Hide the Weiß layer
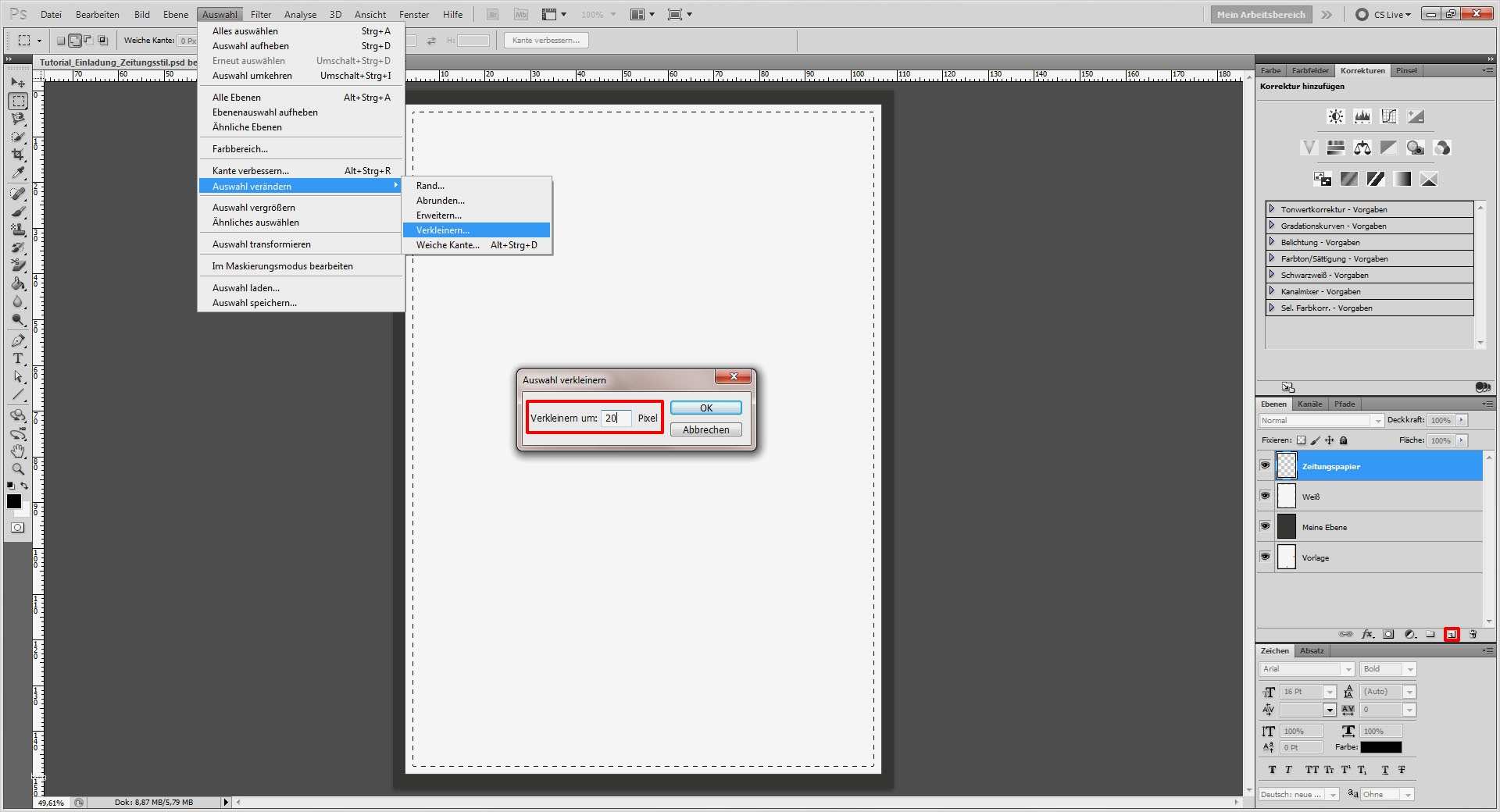 (1265, 496)
